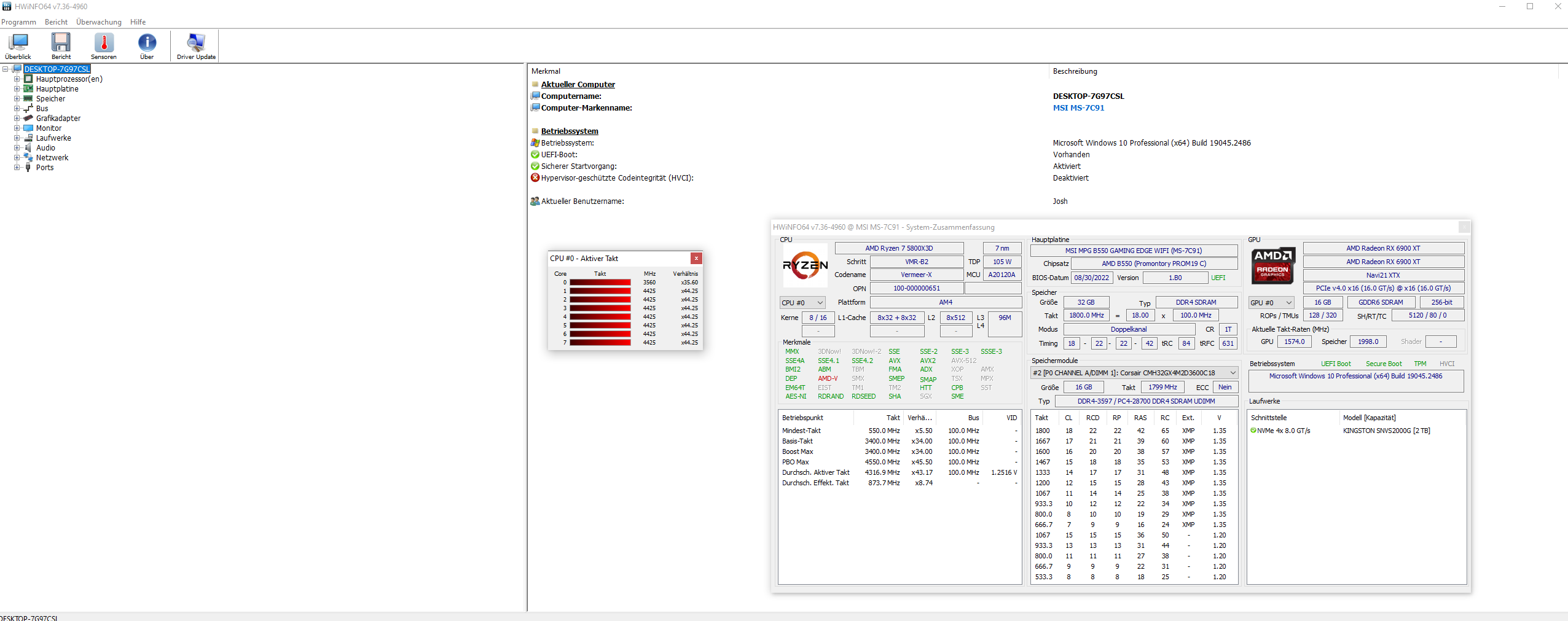Screen dimensions: 1568x621
Task: Click the computer icon beside Computername
Action: coord(535,96)
